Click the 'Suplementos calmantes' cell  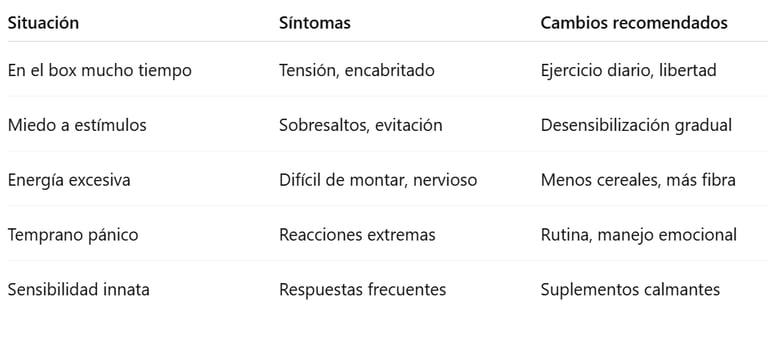630,290
